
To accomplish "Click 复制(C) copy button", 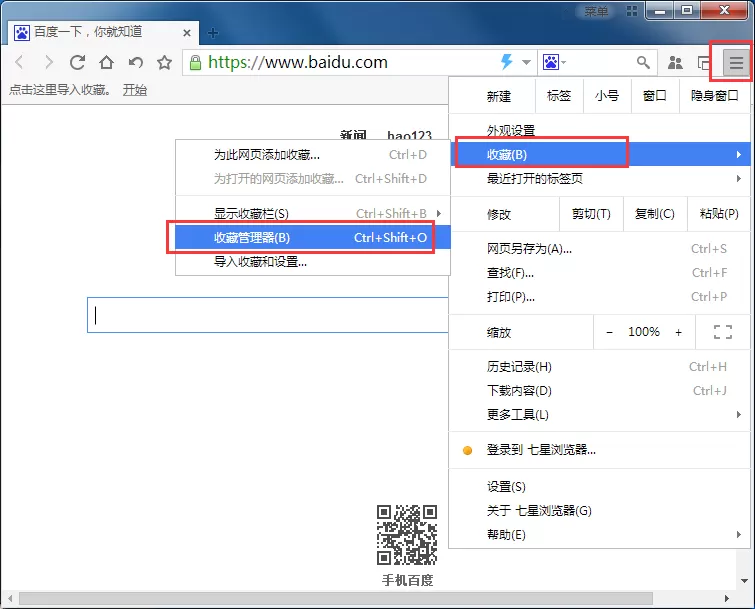I will pos(655,214).
